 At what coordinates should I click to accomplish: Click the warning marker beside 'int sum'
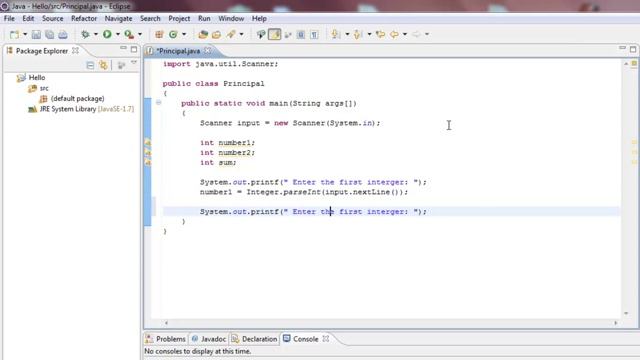[148, 162]
